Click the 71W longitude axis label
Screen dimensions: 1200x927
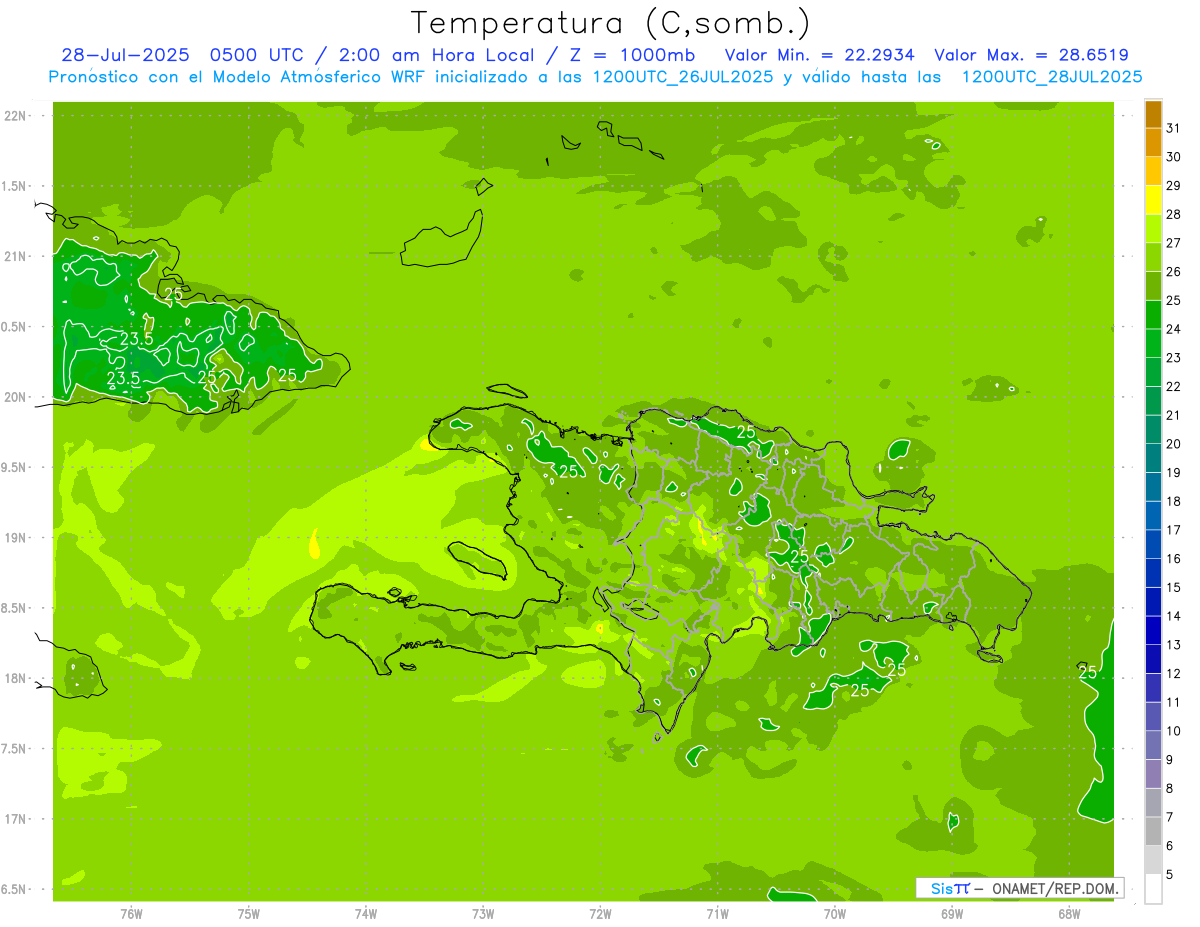[717, 913]
